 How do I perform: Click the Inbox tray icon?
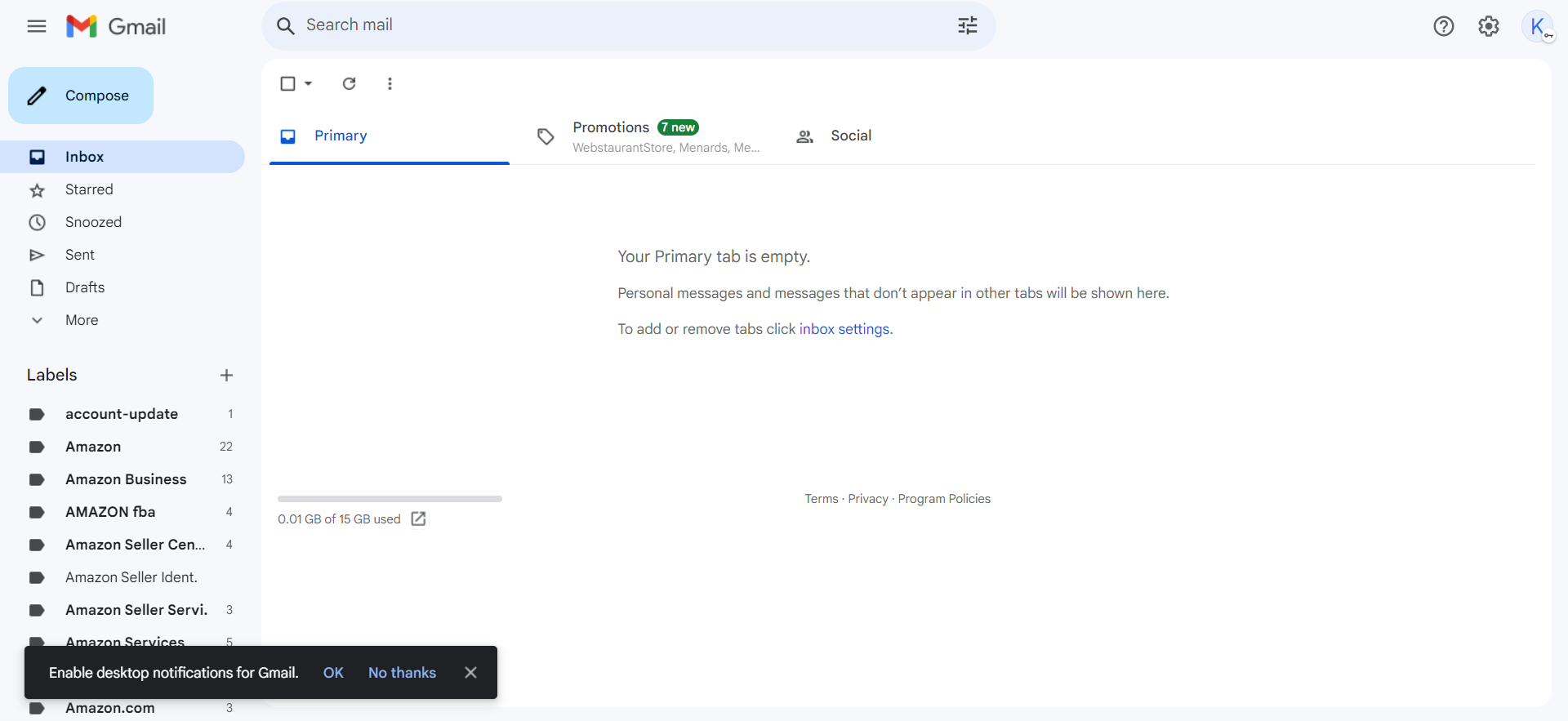click(37, 157)
